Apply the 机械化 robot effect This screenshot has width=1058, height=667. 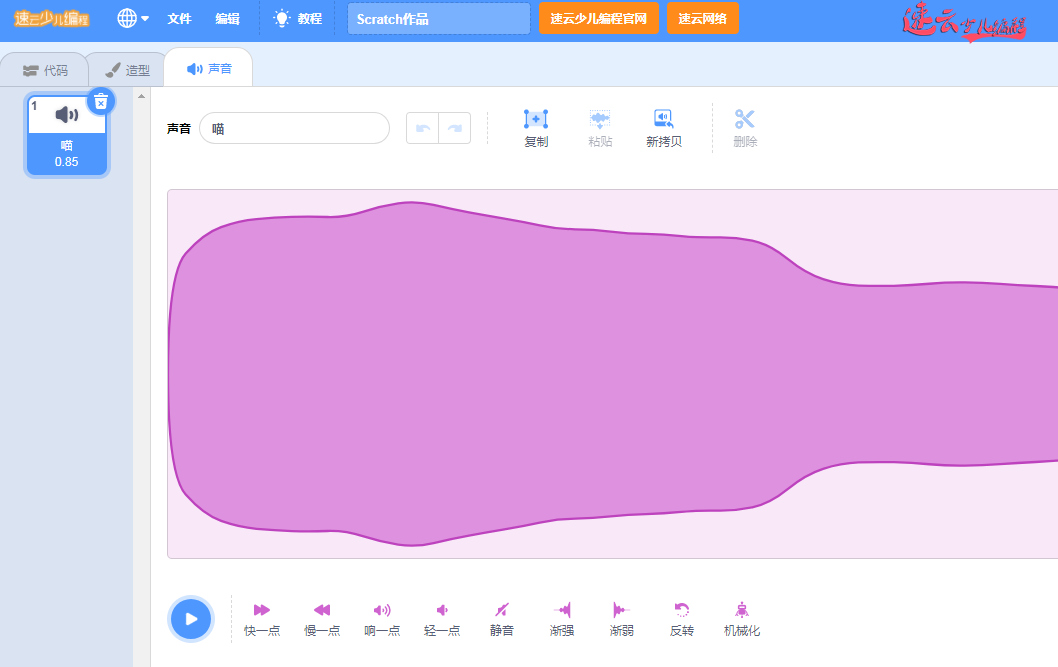742,610
